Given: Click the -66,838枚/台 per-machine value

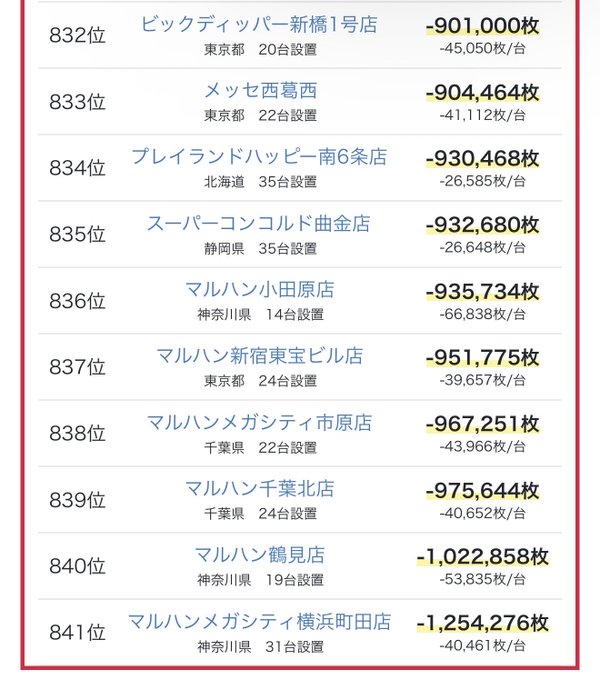Looking at the screenshot, I should [483, 314].
